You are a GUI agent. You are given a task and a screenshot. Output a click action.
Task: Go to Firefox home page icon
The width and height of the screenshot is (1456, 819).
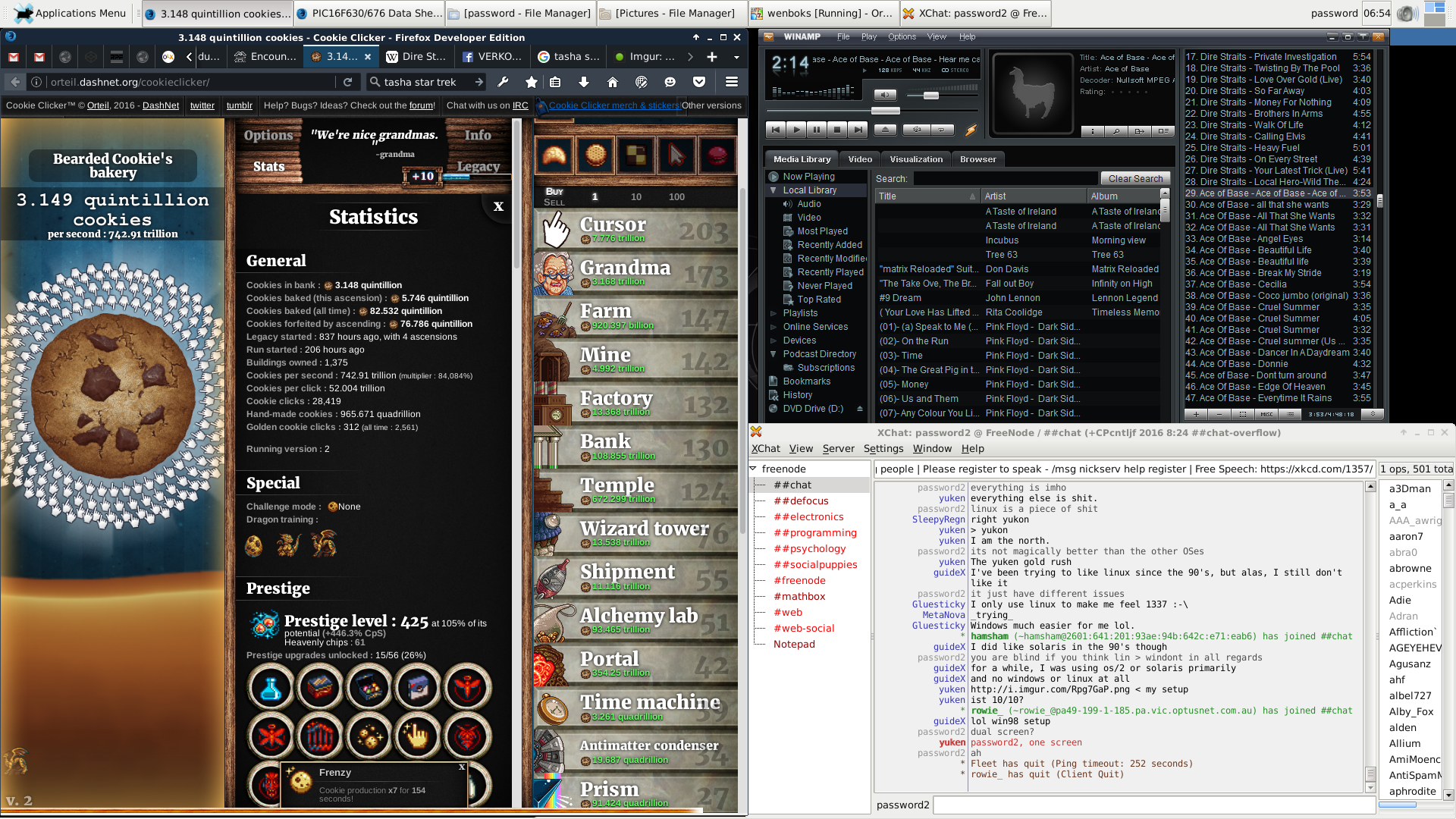613,82
